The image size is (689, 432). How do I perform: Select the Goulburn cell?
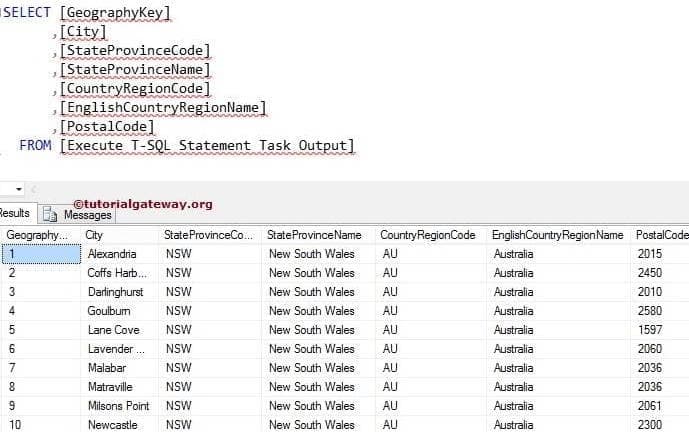tap(120, 311)
